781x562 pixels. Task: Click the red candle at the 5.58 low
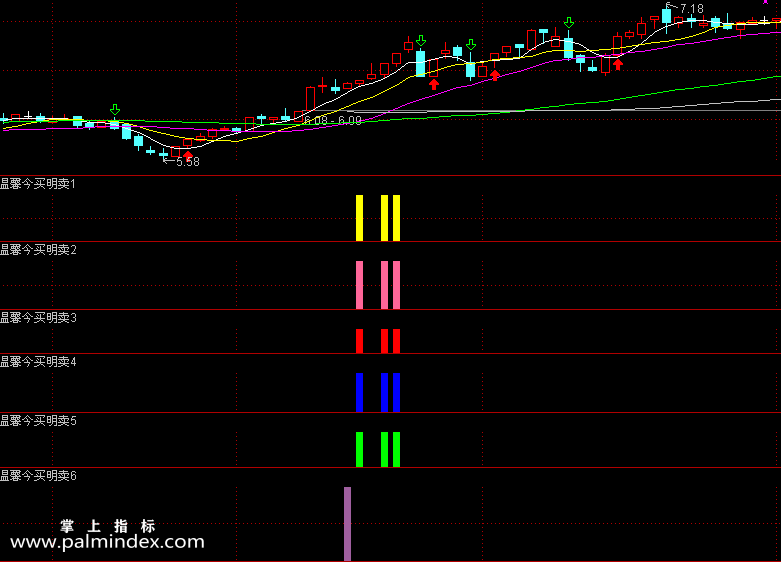[x=175, y=151]
